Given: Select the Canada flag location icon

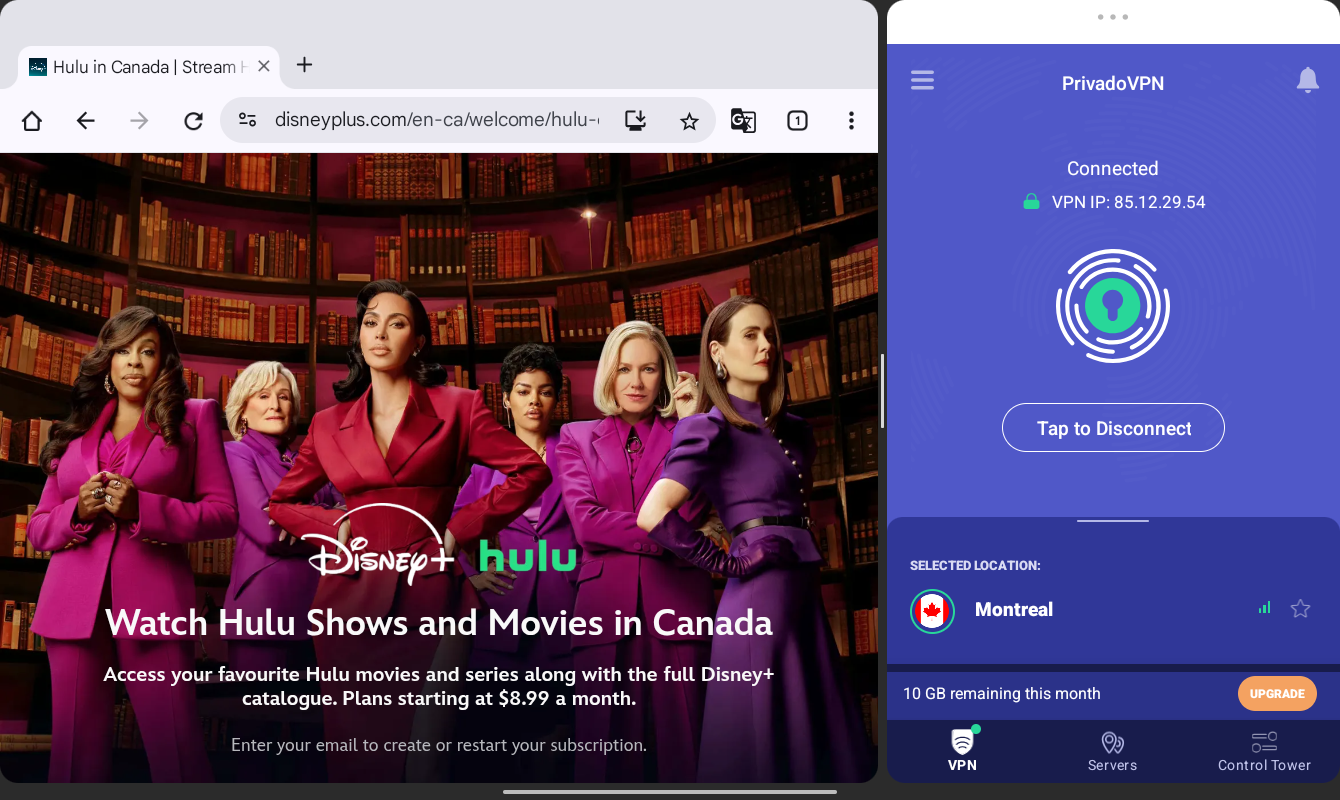Looking at the screenshot, I should click(x=932, y=611).
